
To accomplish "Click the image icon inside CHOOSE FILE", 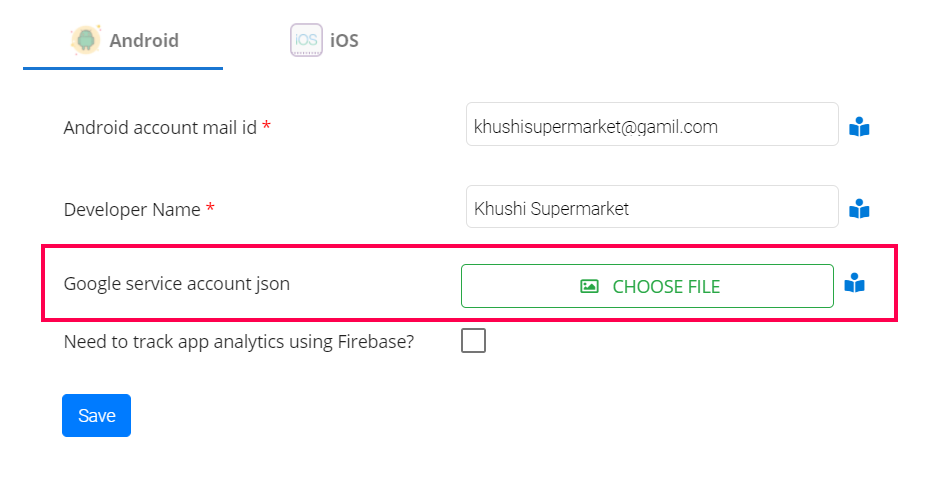I will click(590, 286).
